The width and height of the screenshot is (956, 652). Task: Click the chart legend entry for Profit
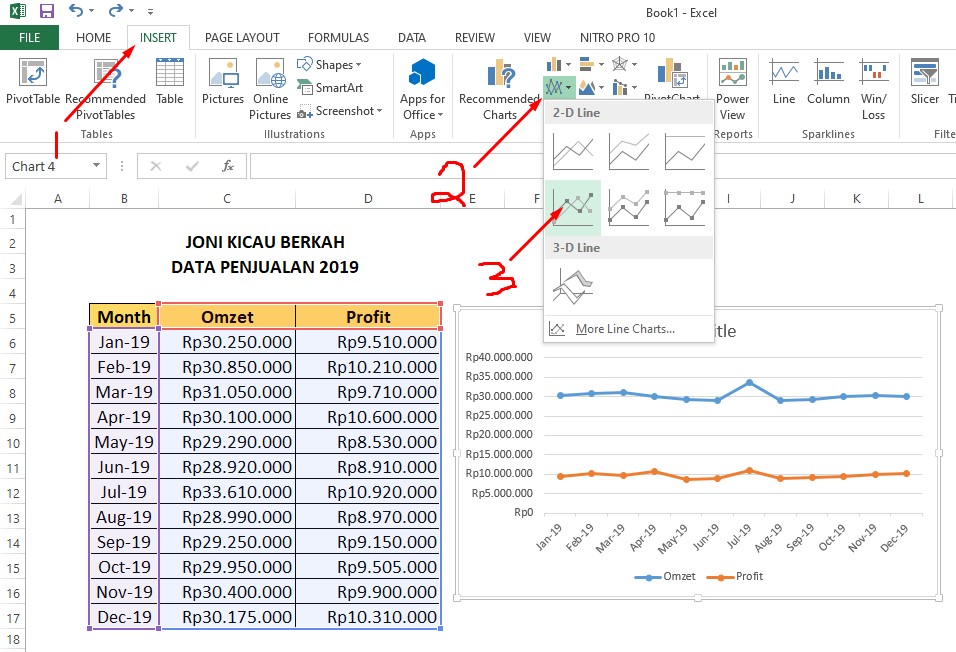tap(735, 576)
